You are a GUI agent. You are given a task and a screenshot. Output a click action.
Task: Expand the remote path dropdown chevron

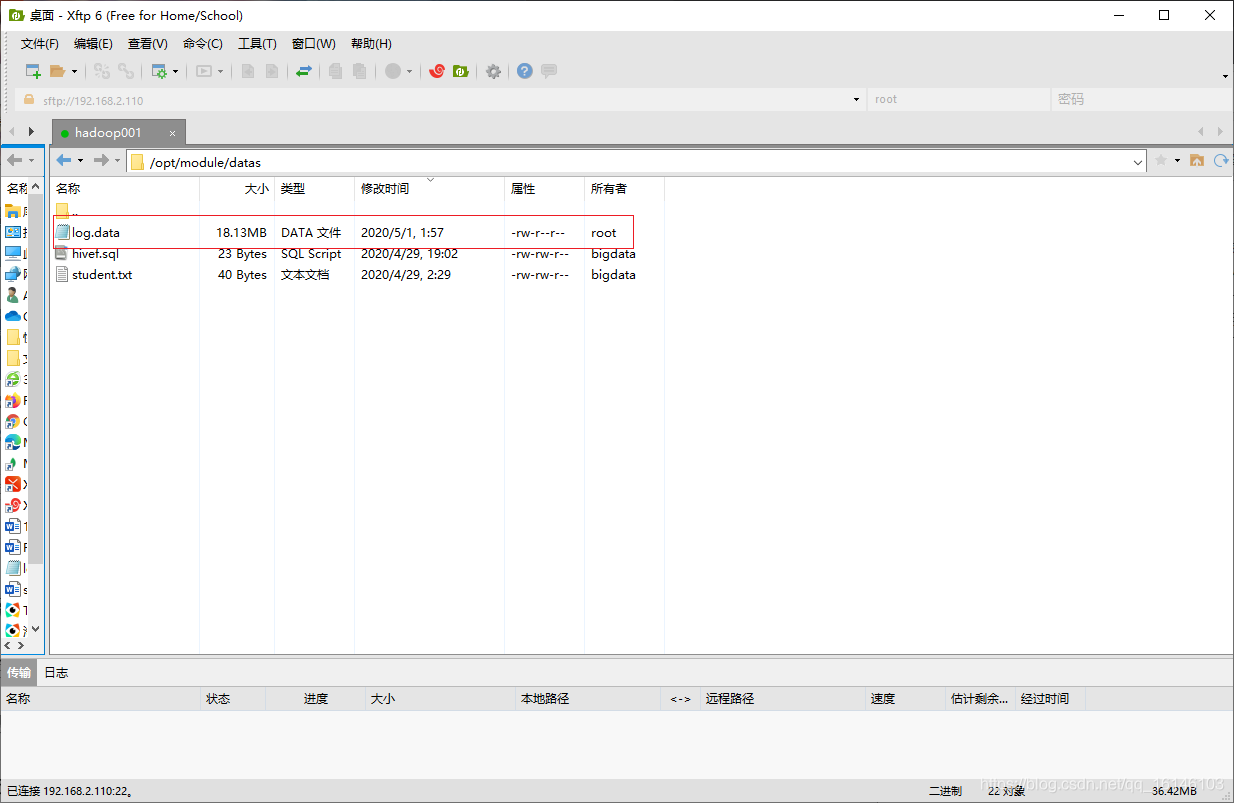click(1138, 162)
